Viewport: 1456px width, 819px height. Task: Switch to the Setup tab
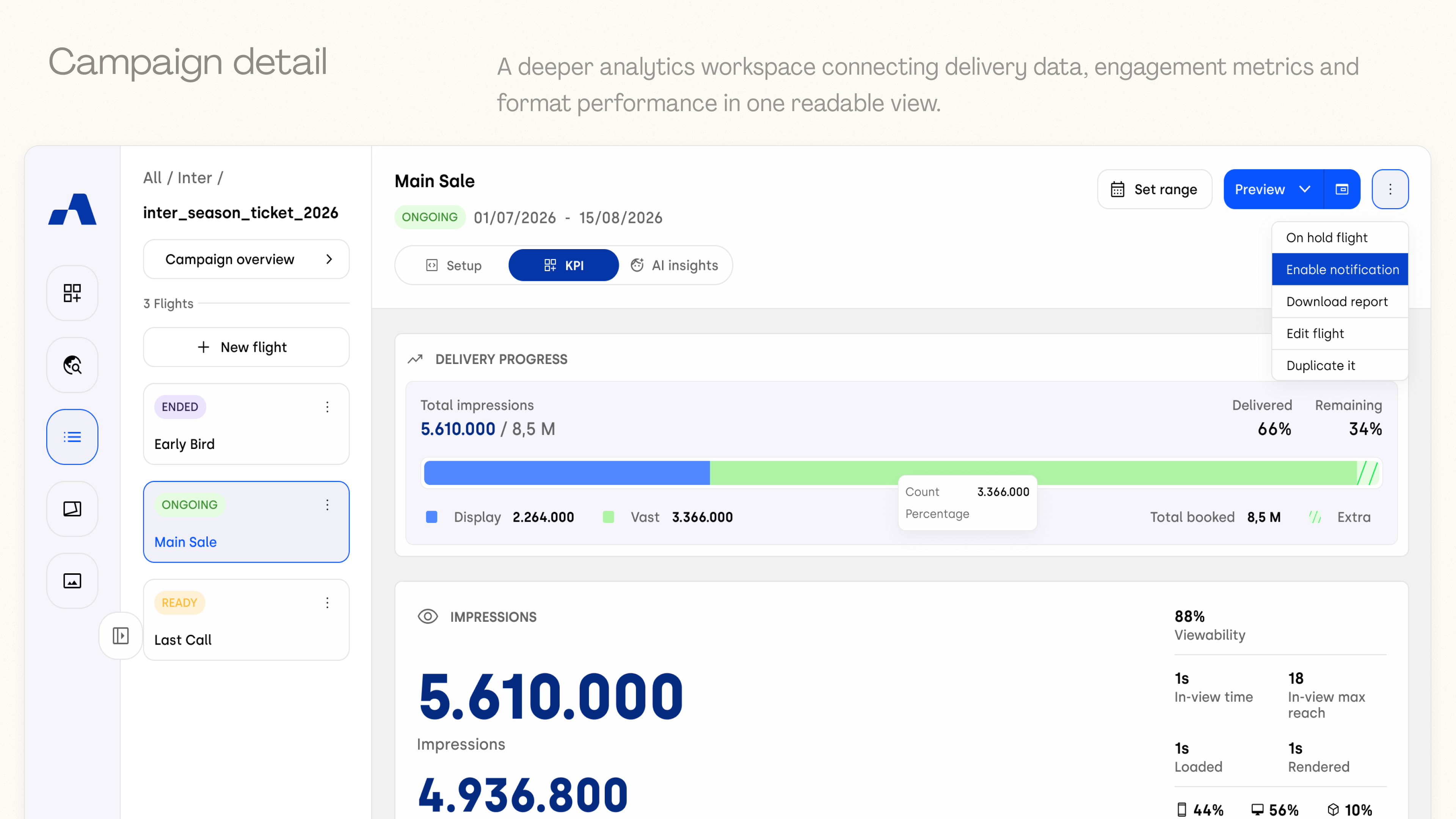tap(453, 265)
